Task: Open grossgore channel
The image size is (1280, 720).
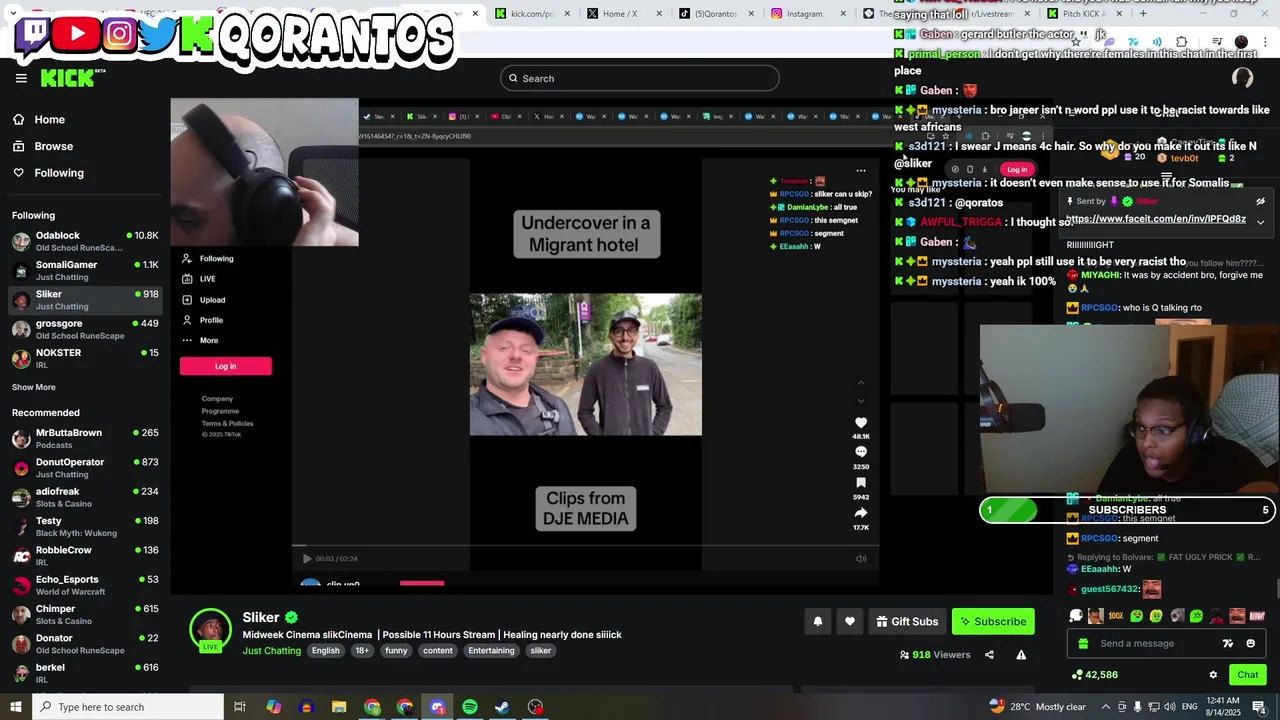Action: 85,329
